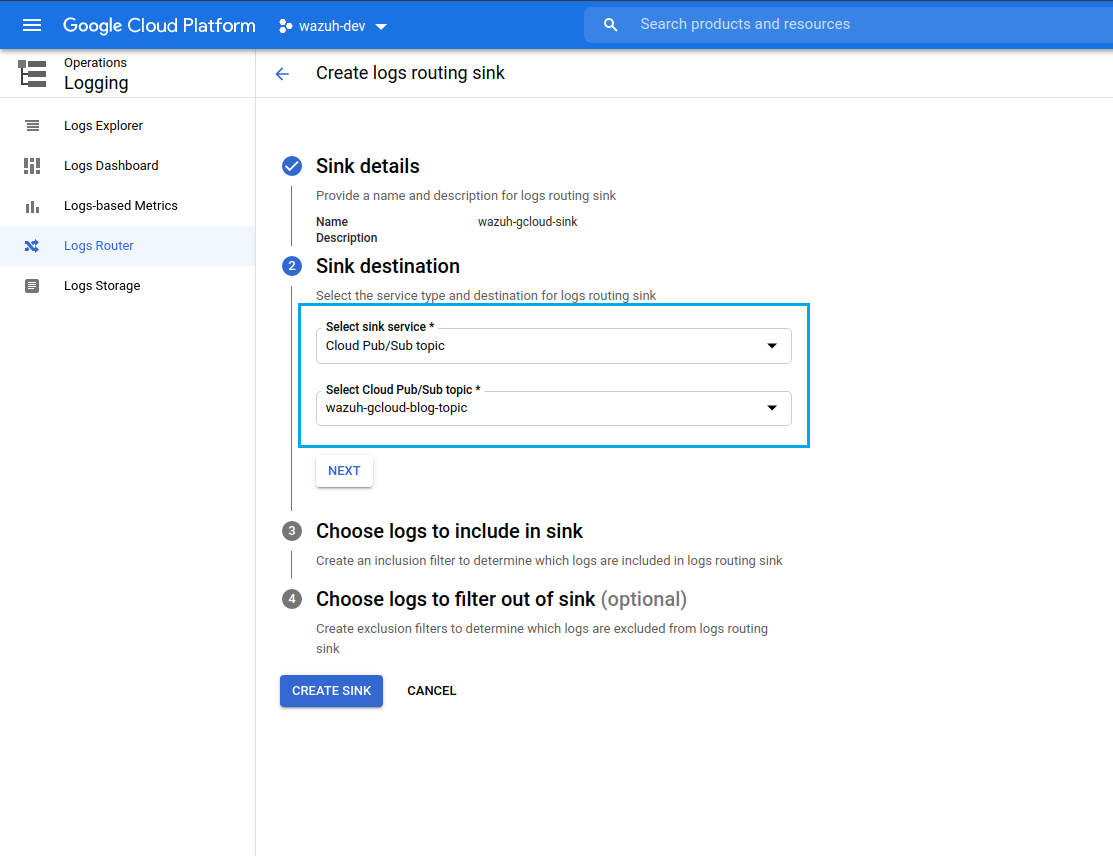This screenshot has height=856, width=1113.
Task: Click the Google Cloud Platform logo text
Action: pos(159,26)
